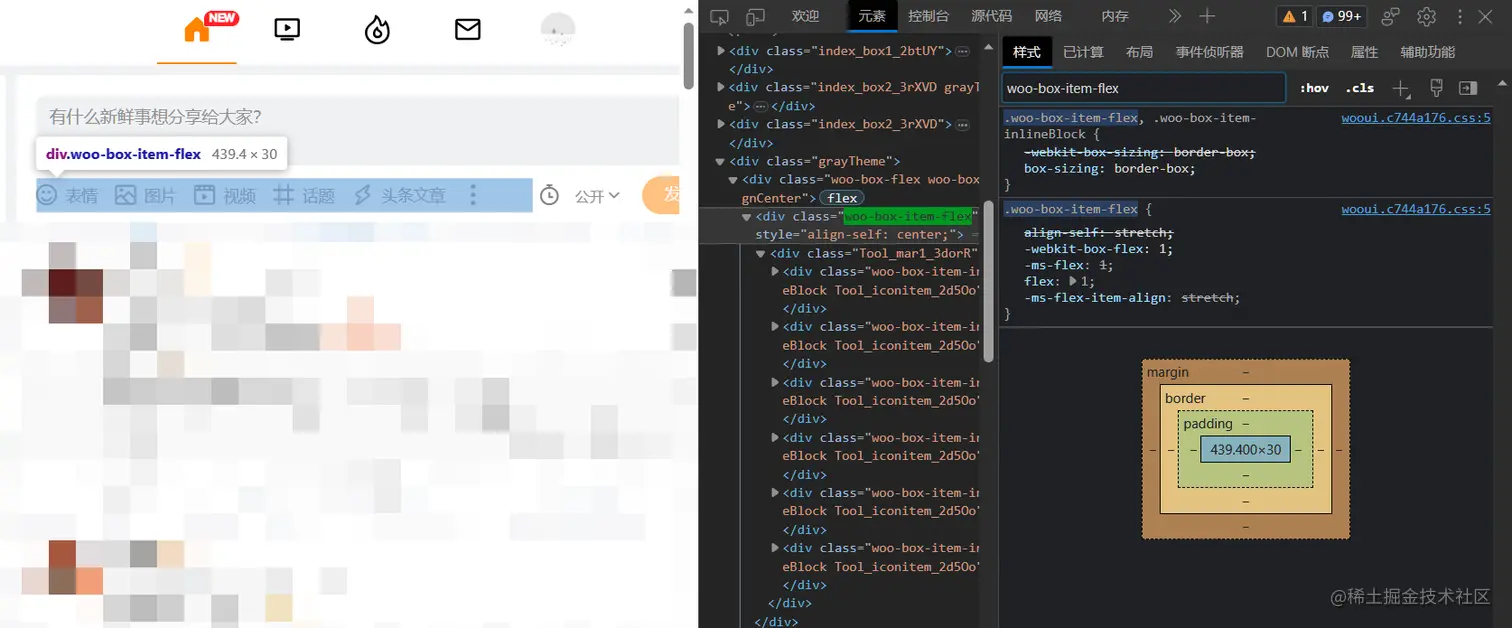Viewport: 1512px width, 628px height.
Task: Open the hot topics flame icon
Action: (377, 30)
